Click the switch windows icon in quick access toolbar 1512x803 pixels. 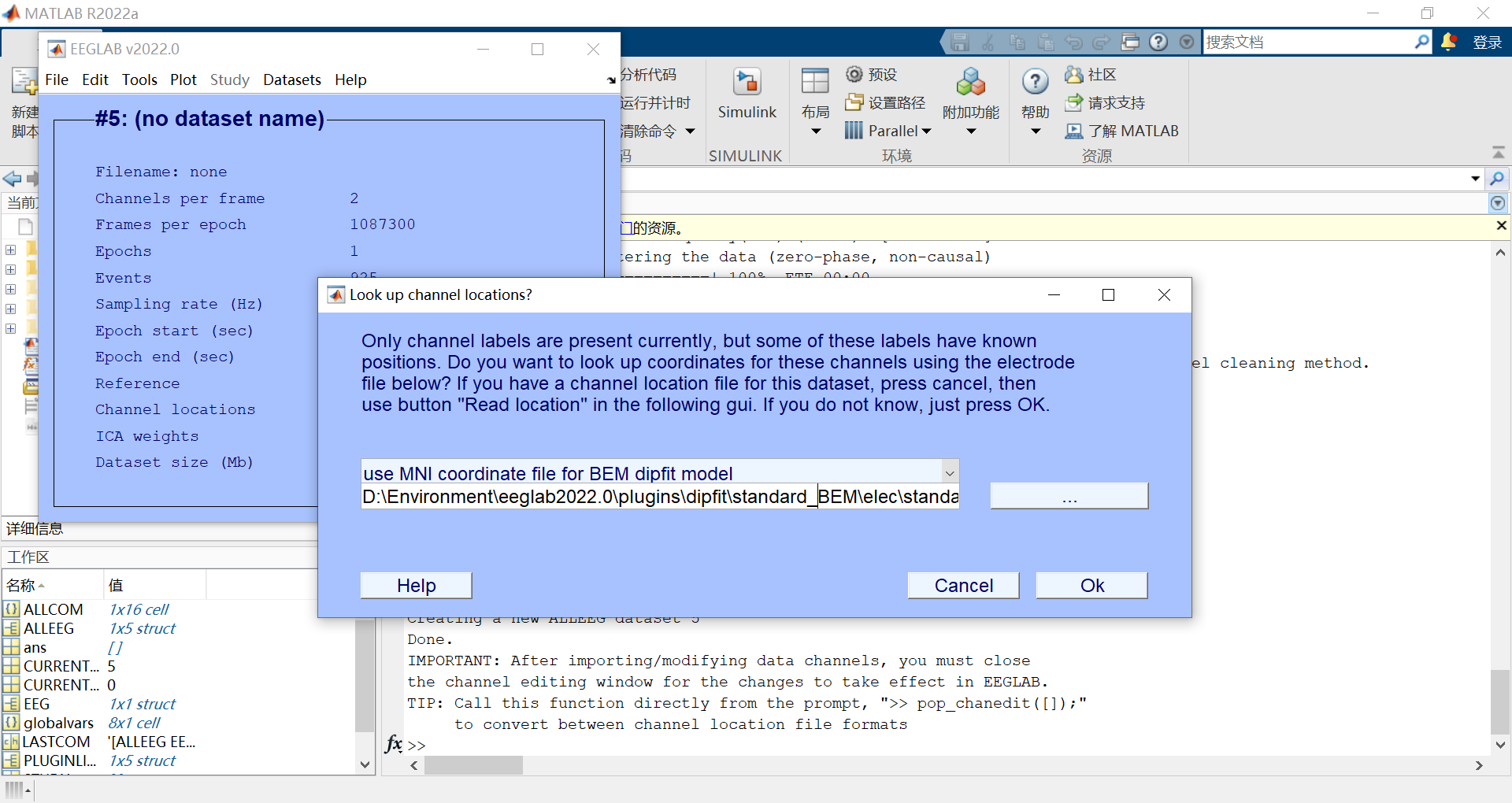(x=1130, y=42)
